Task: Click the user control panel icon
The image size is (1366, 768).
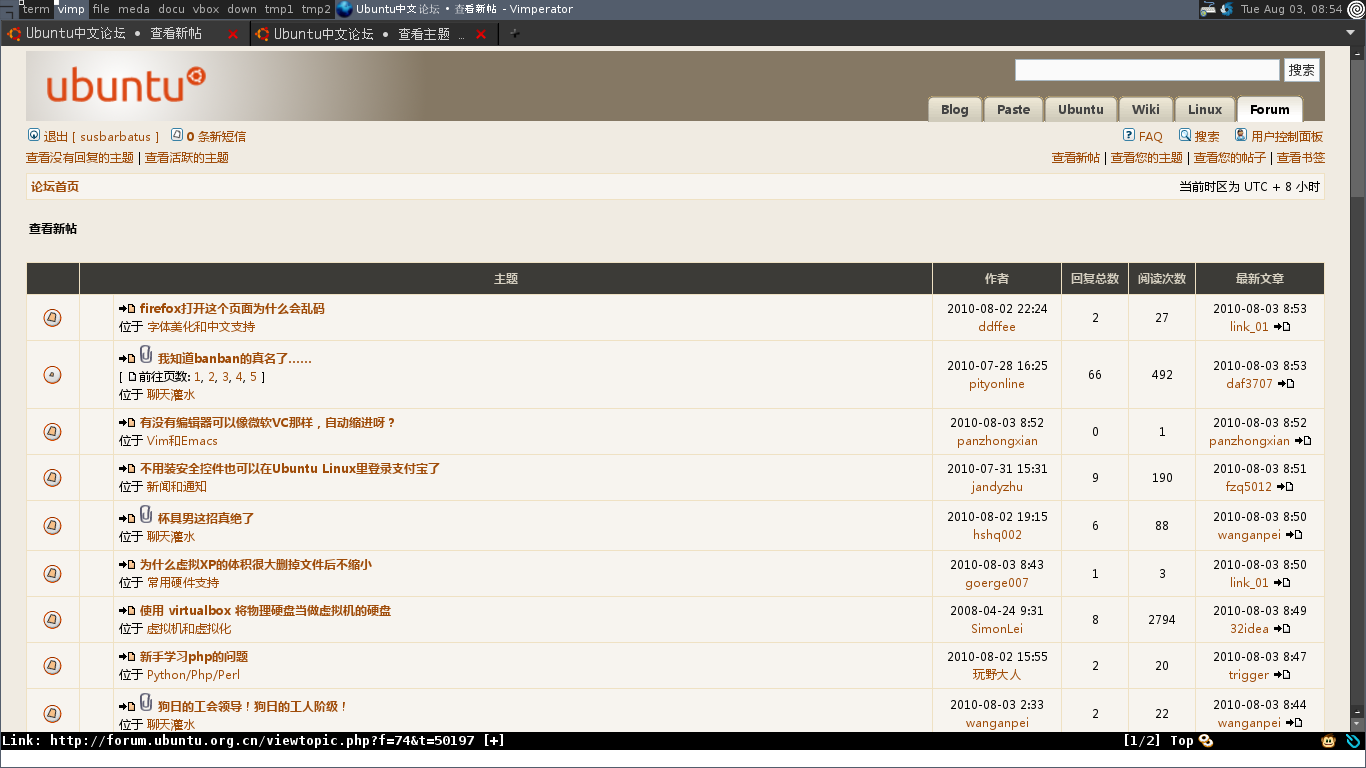Action: click(1241, 135)
